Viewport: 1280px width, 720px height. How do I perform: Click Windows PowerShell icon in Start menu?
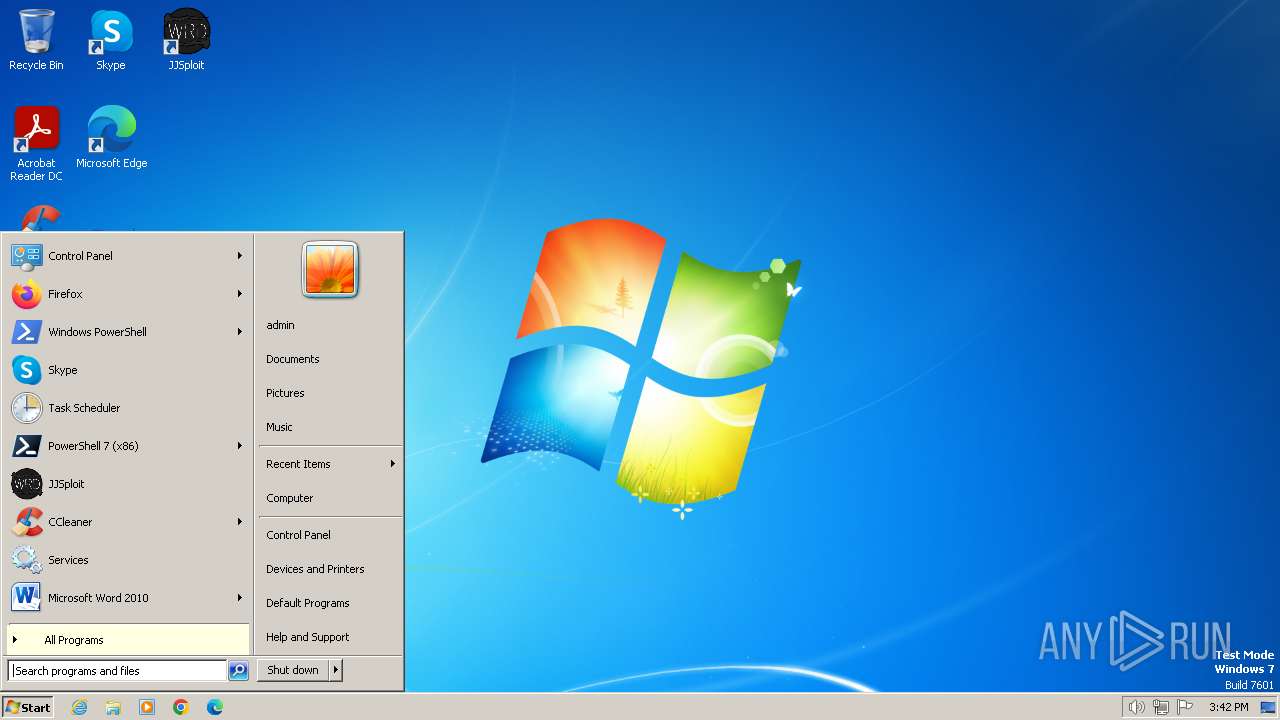27,332
